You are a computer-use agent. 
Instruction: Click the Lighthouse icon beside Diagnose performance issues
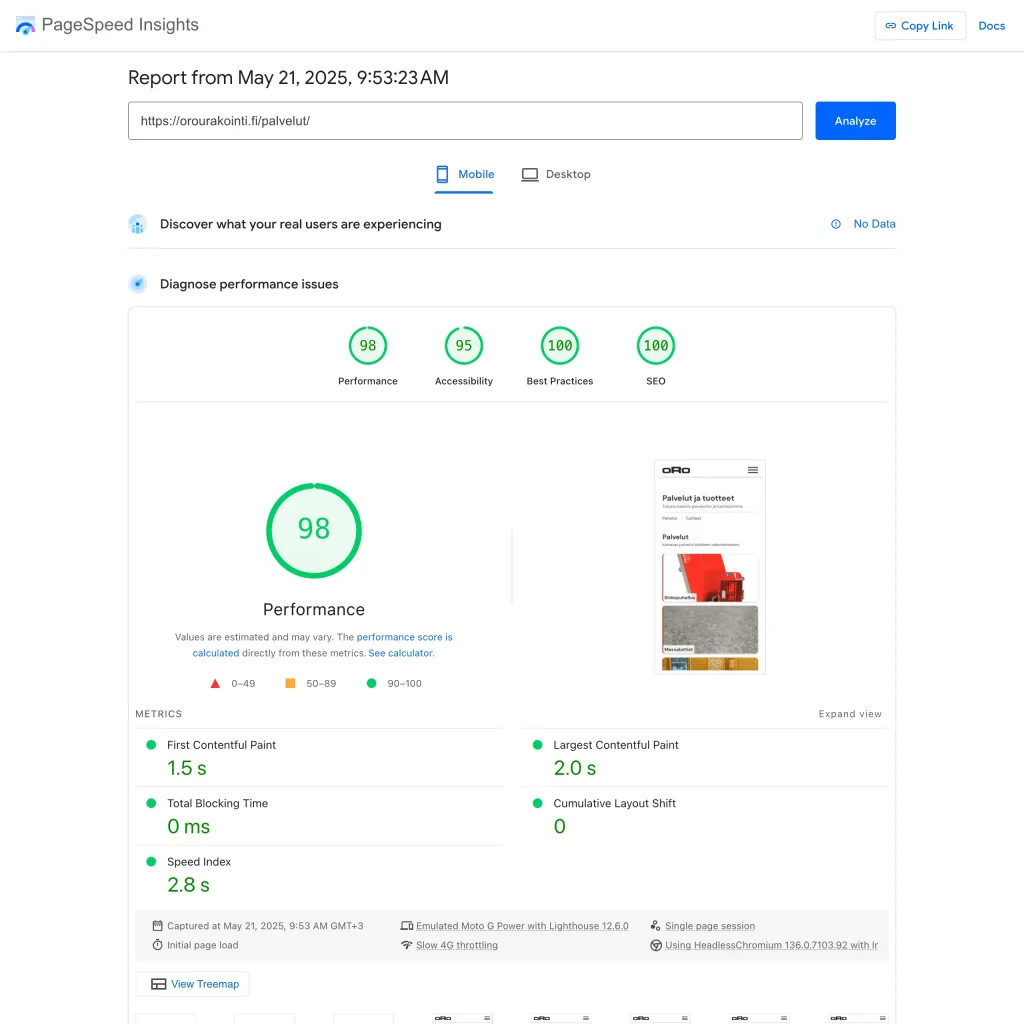click(137, 283)
